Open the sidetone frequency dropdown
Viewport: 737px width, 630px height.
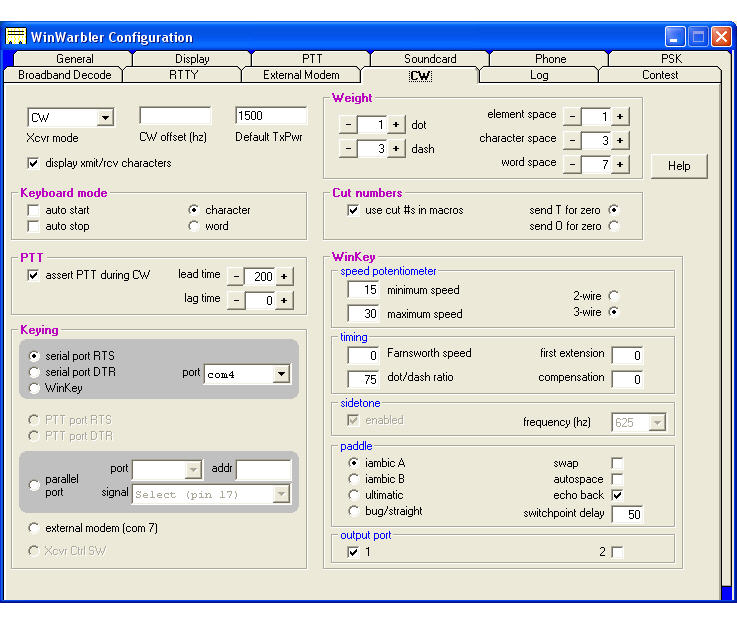click(x=657, y=422)
